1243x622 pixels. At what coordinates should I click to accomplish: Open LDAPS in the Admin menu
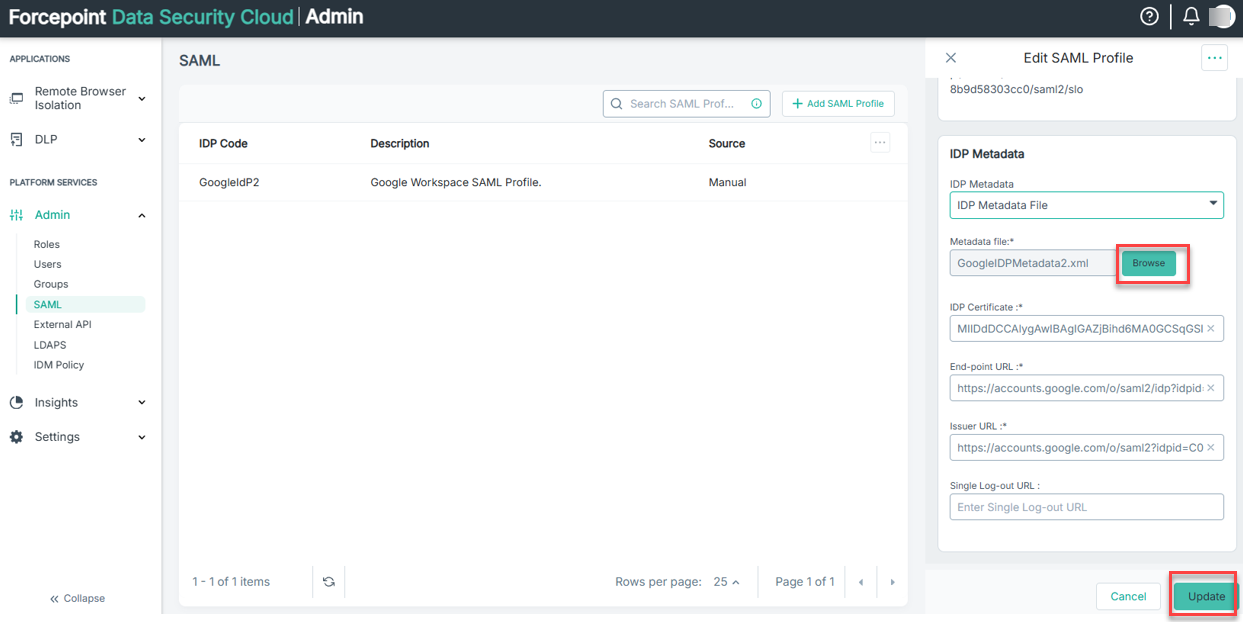50,345
